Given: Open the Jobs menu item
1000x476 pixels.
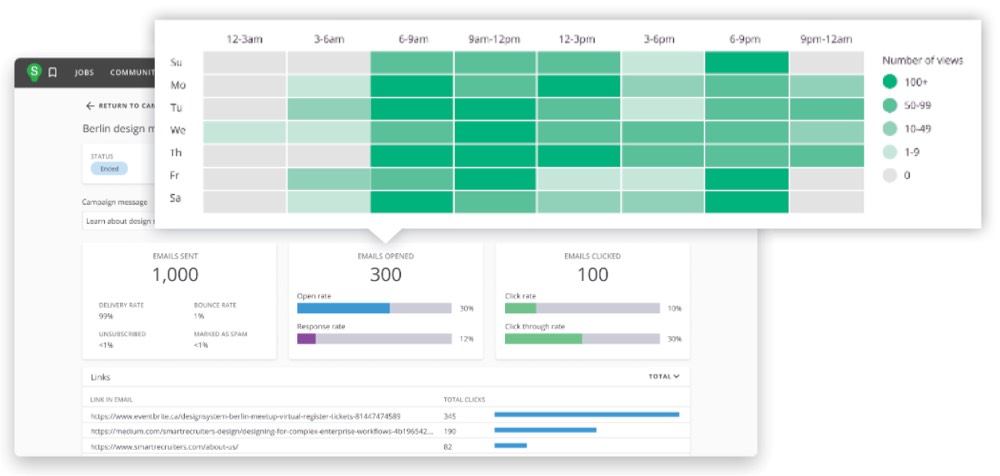Looking at the screenshot, I should point(84,73).
